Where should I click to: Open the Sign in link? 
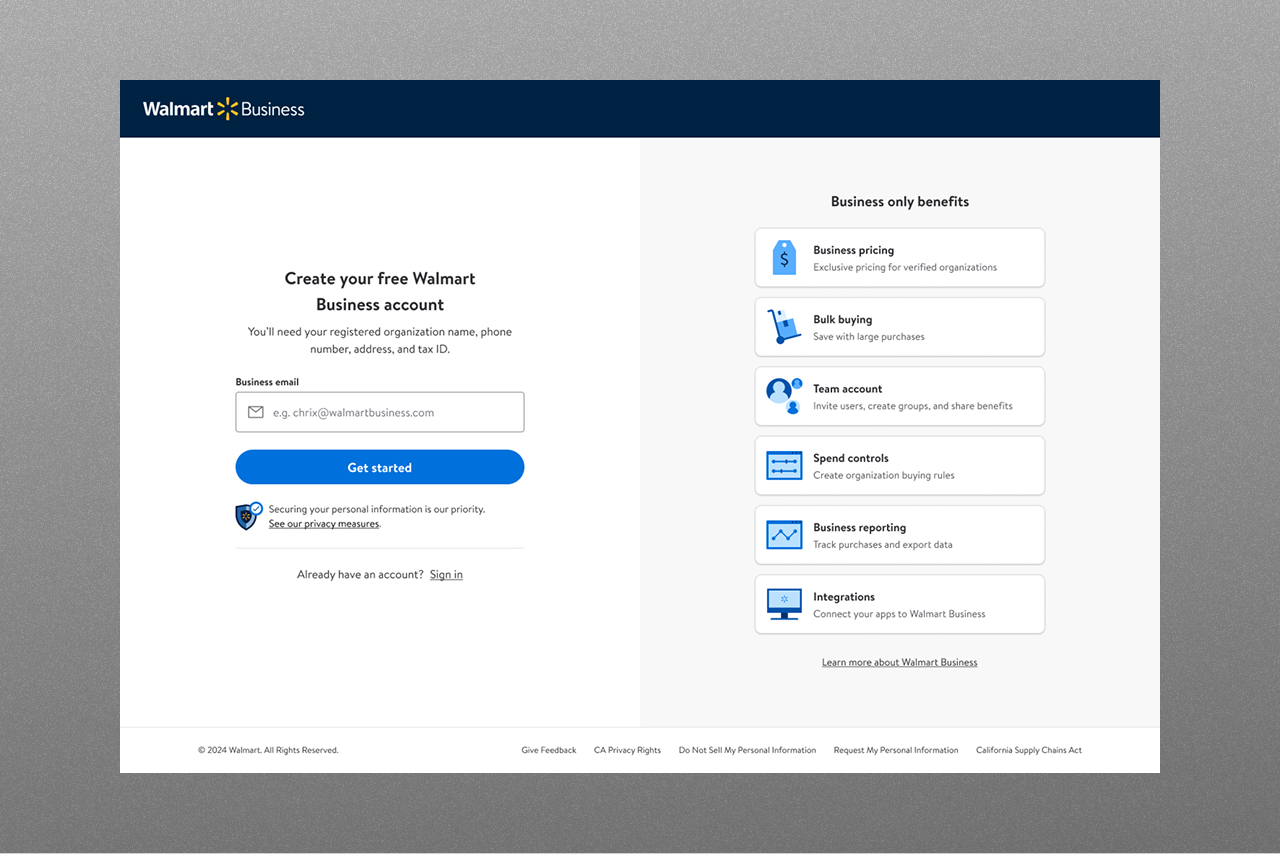point(446,574)
